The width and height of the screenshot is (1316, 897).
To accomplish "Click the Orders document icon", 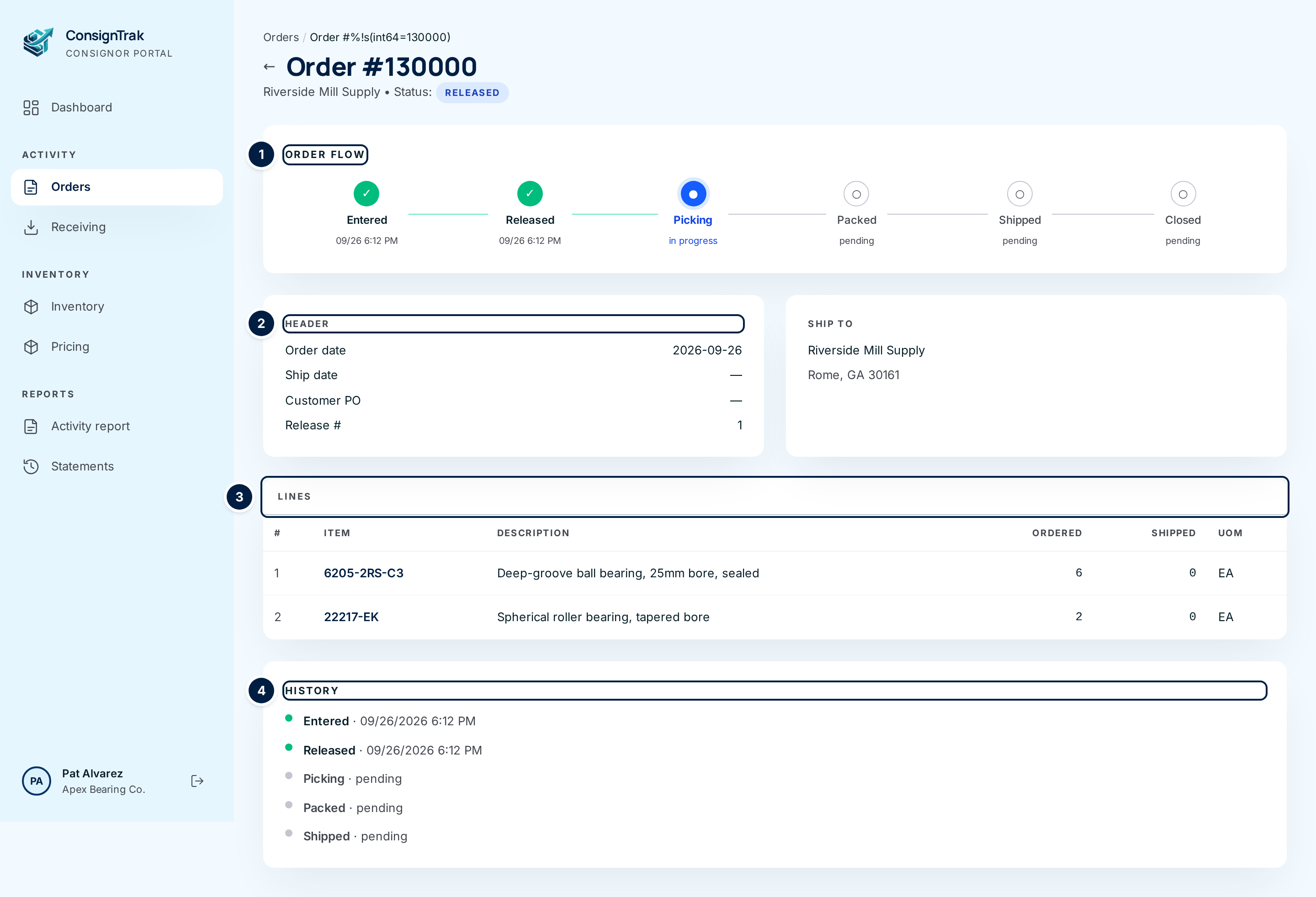I will point(31,187).
